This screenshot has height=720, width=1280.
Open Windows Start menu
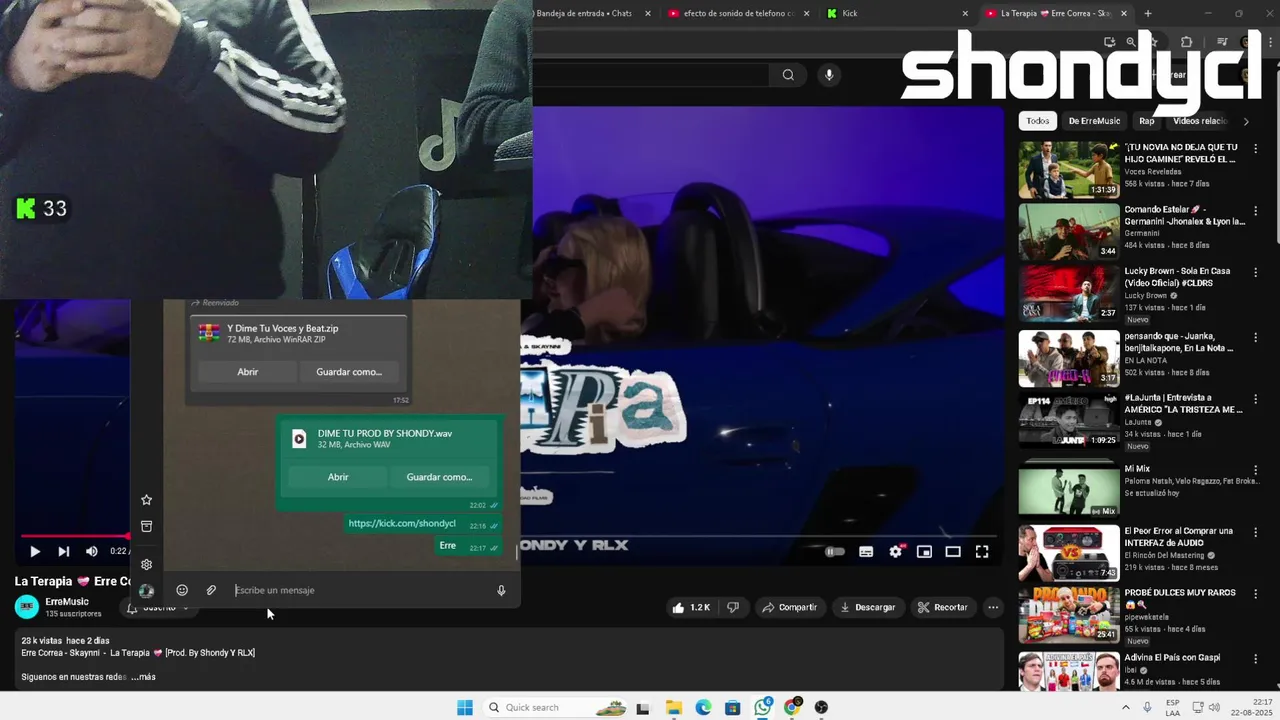pos(465,707)
